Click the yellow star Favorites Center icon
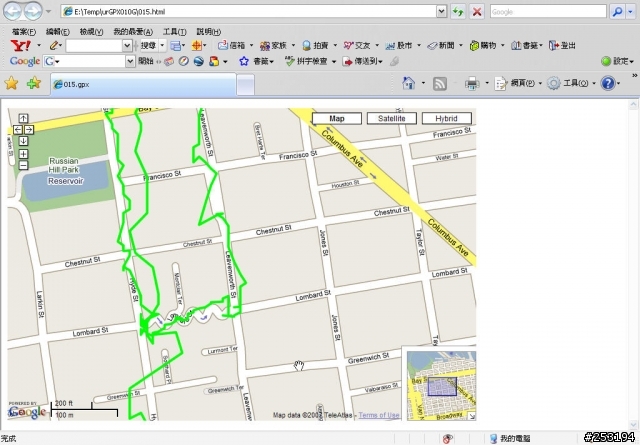 click(x=11, y=83)
